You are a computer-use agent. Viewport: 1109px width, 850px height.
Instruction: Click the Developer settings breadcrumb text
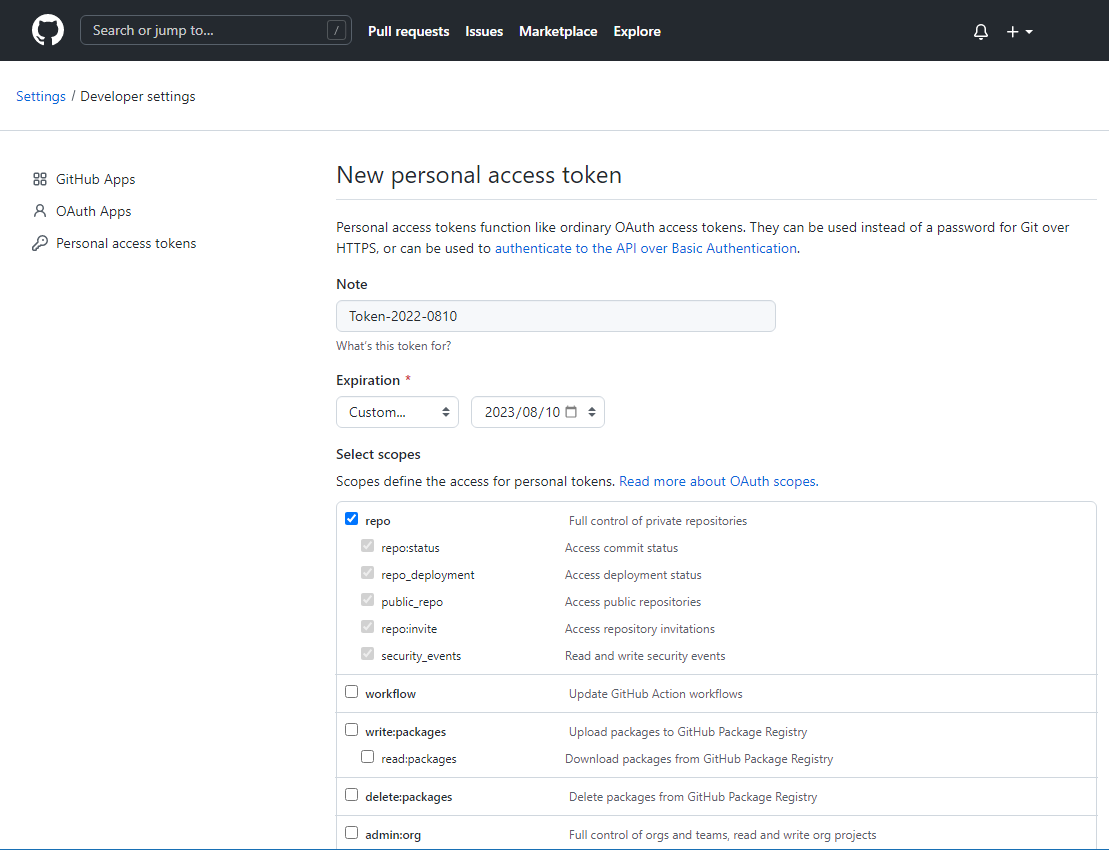coord(138,96)
